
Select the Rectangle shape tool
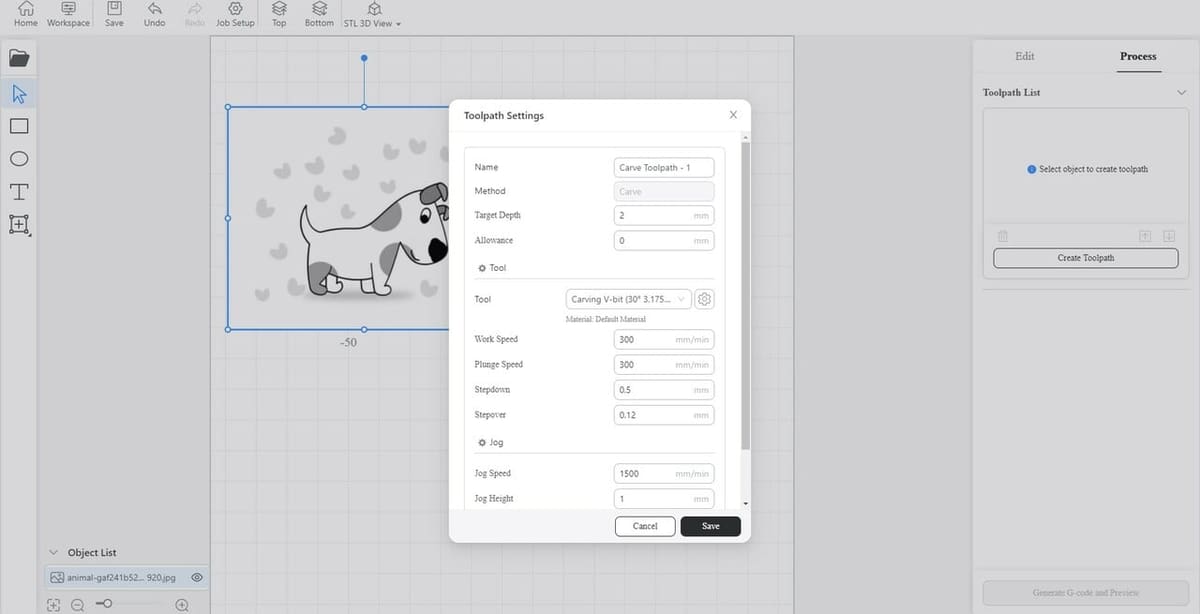[x=19, y=126]
